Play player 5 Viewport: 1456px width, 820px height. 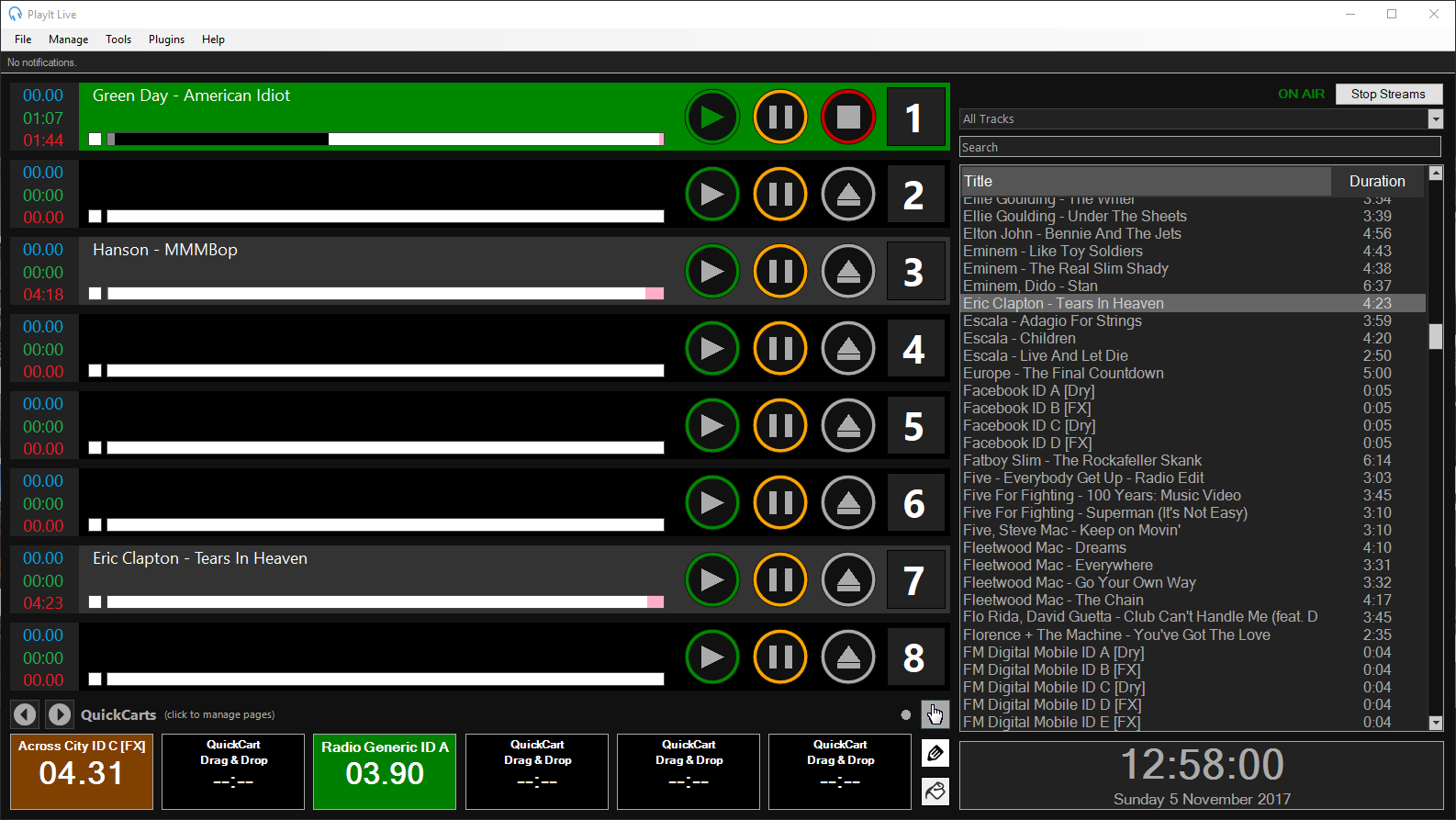tap(711, 426)
